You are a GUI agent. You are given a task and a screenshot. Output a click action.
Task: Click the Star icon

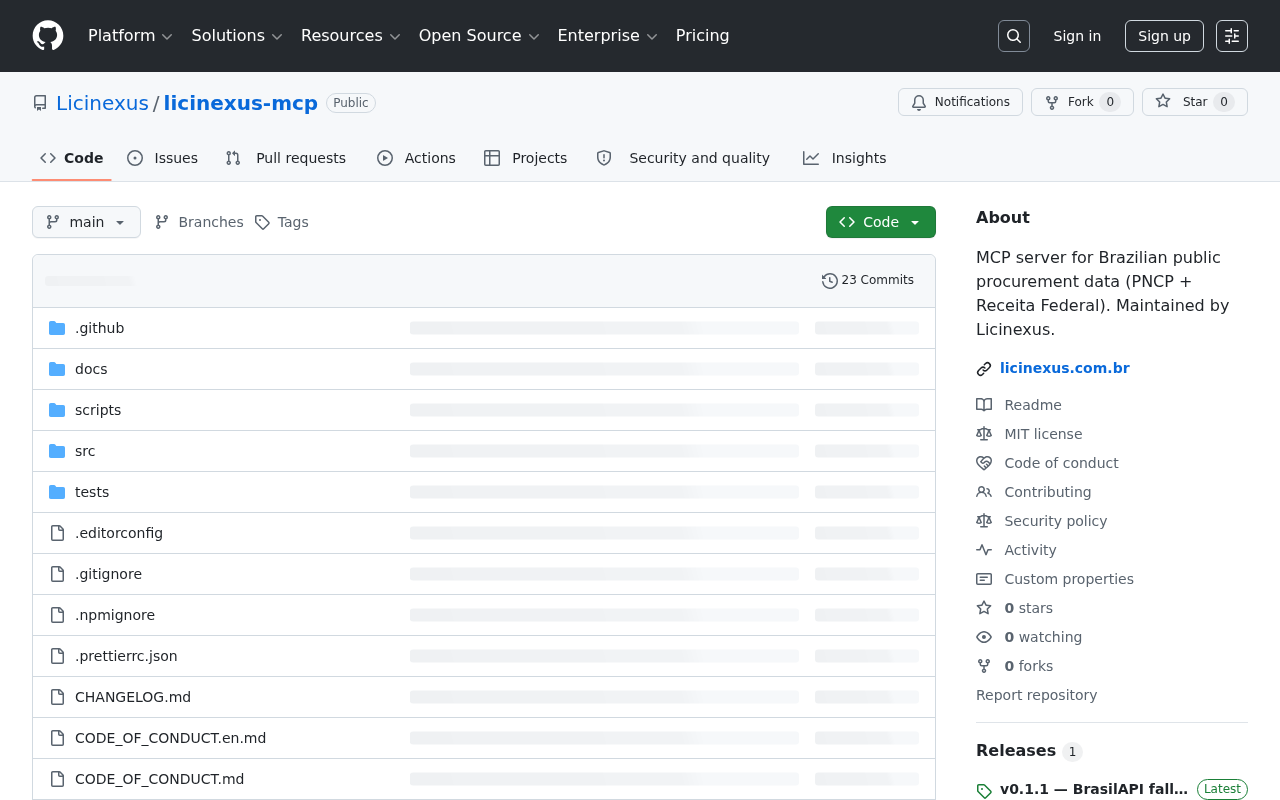coord(1163,102)
